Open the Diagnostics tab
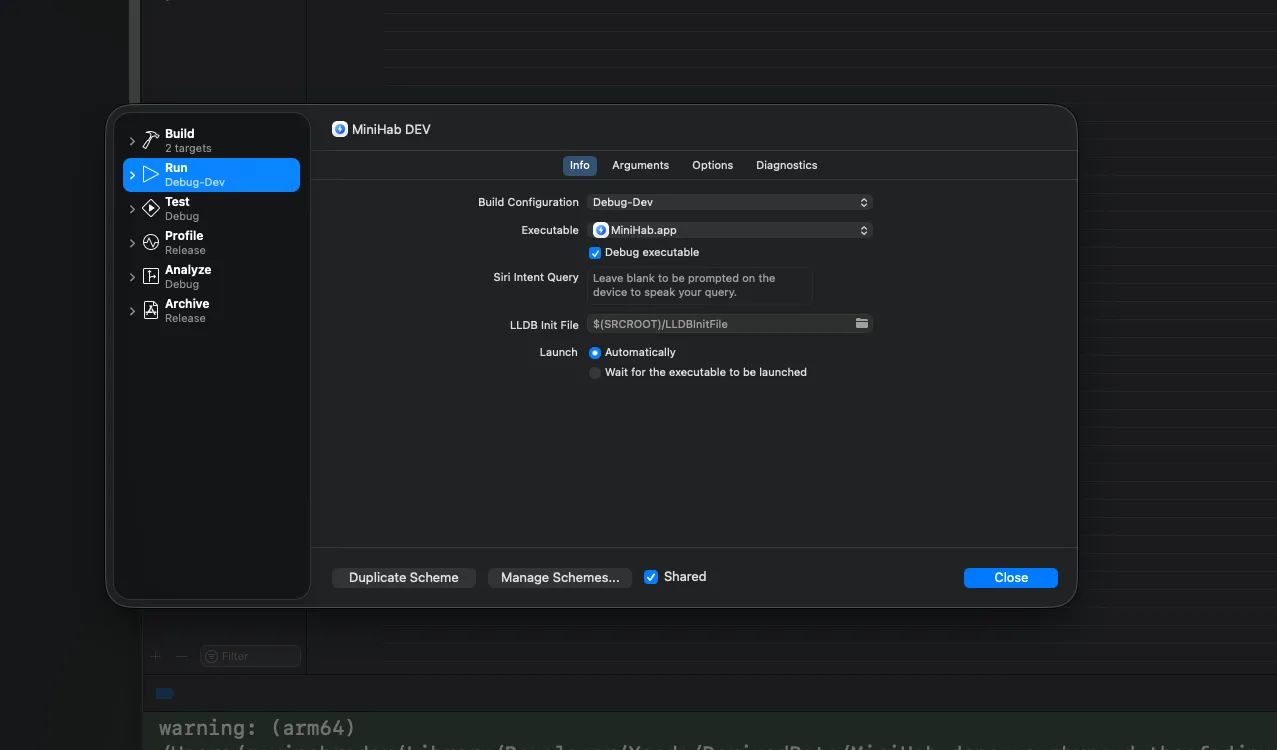Screen dimensions: 1277x750 (786, 165)
